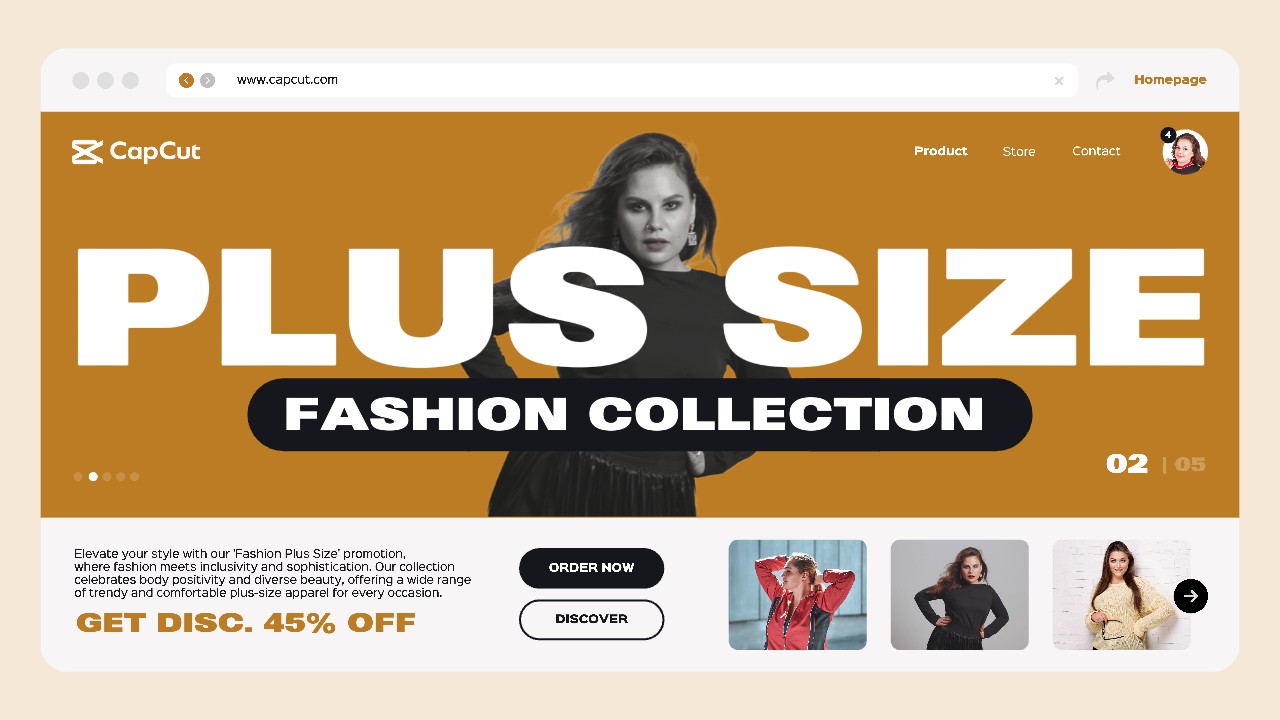
Task: Click the share arrow icon beside Homepage
Action: (x=1105, y=80)
